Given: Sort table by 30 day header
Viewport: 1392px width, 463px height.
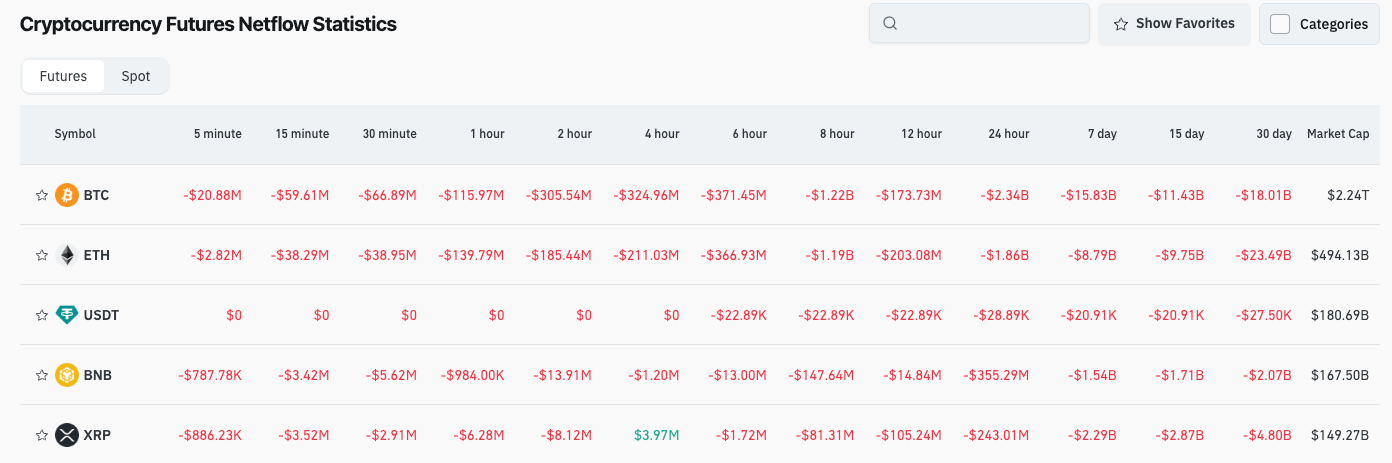Looking at the screenshot, I should point(1272,134).
